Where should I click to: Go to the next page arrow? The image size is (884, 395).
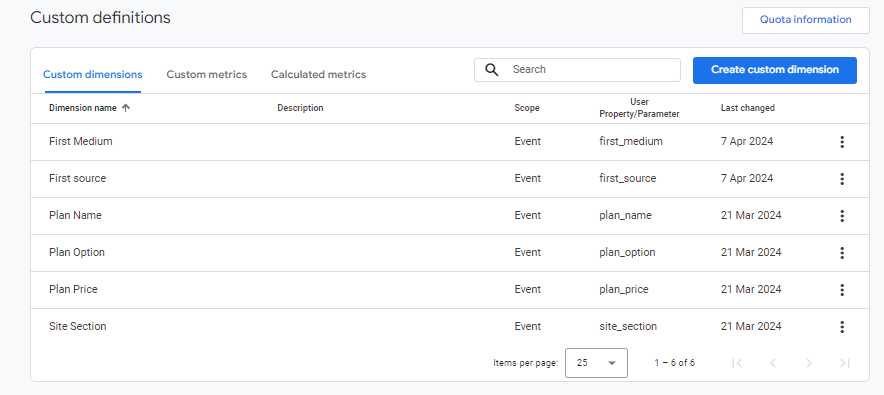click(808, 363)
